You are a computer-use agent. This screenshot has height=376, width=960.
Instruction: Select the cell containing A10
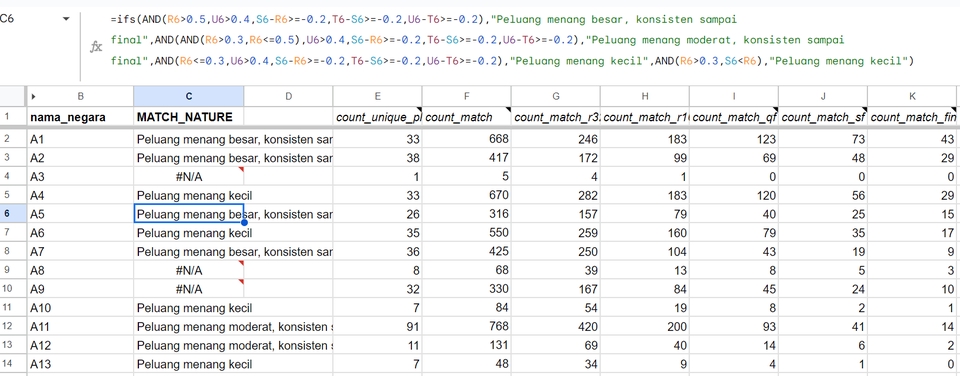(80, 308)
